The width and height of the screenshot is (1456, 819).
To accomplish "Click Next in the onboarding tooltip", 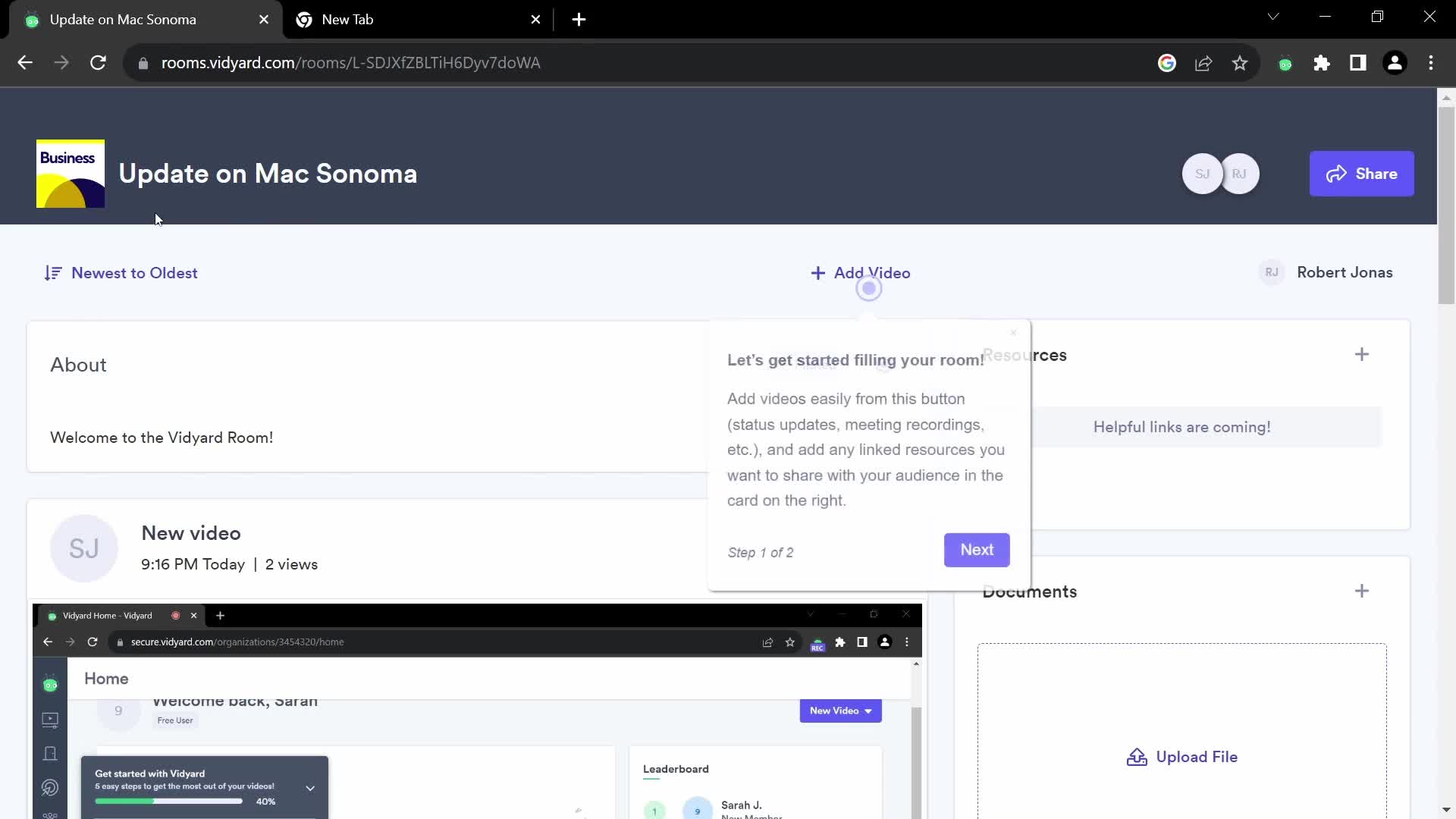I will (978, 550).
